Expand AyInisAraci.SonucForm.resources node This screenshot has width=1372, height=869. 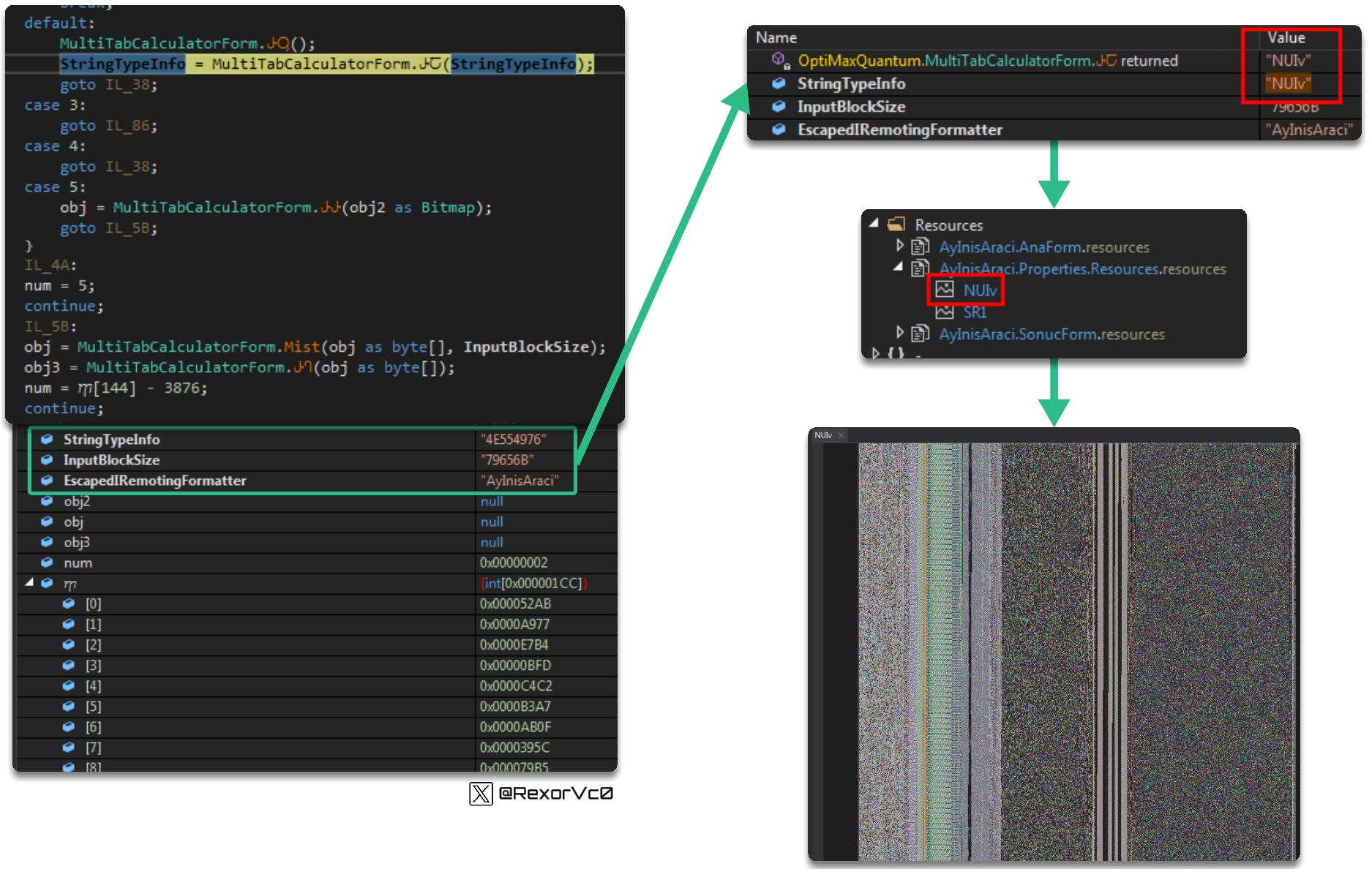click(x=900, y=333)
